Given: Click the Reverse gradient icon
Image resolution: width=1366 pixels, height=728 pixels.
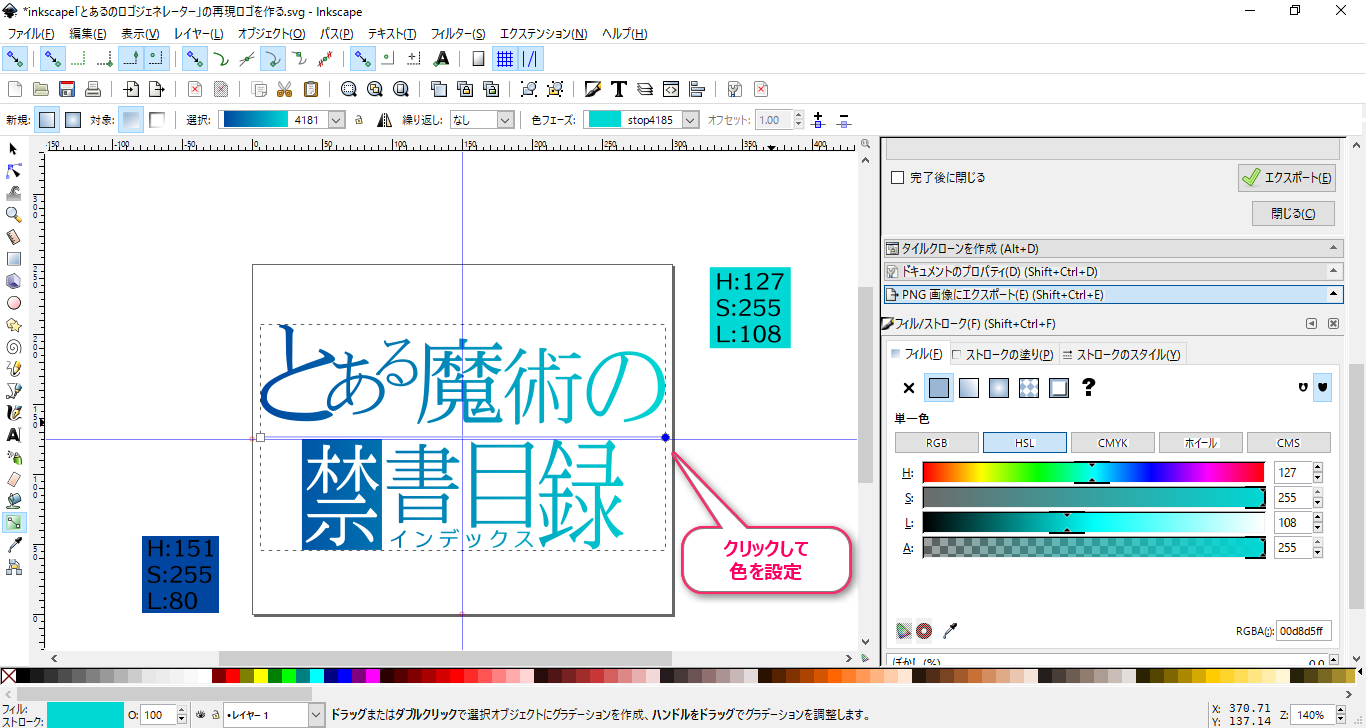Looking at the screenshot, I should click(x=384, y=120).
